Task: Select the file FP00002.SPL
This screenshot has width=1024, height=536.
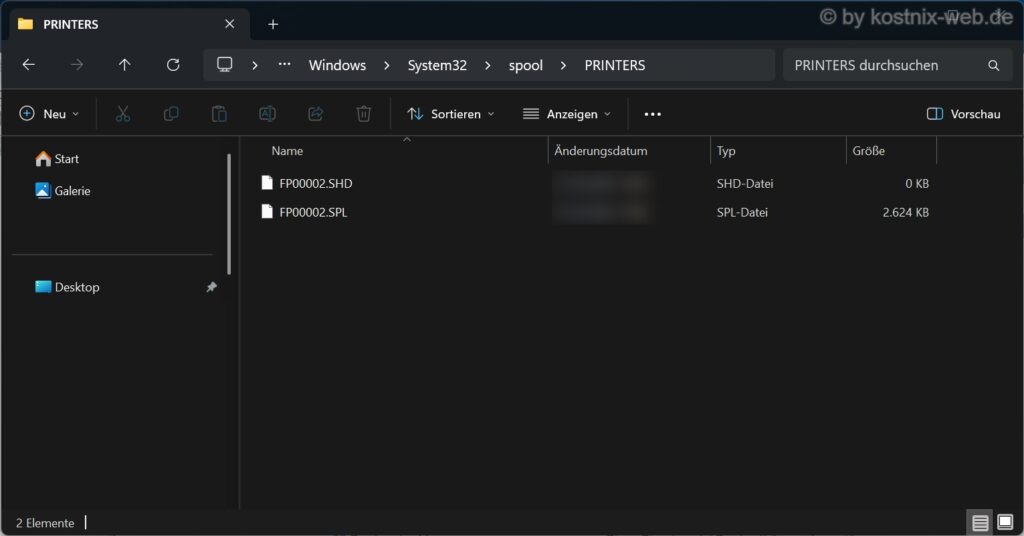Action: click(313, 212)
